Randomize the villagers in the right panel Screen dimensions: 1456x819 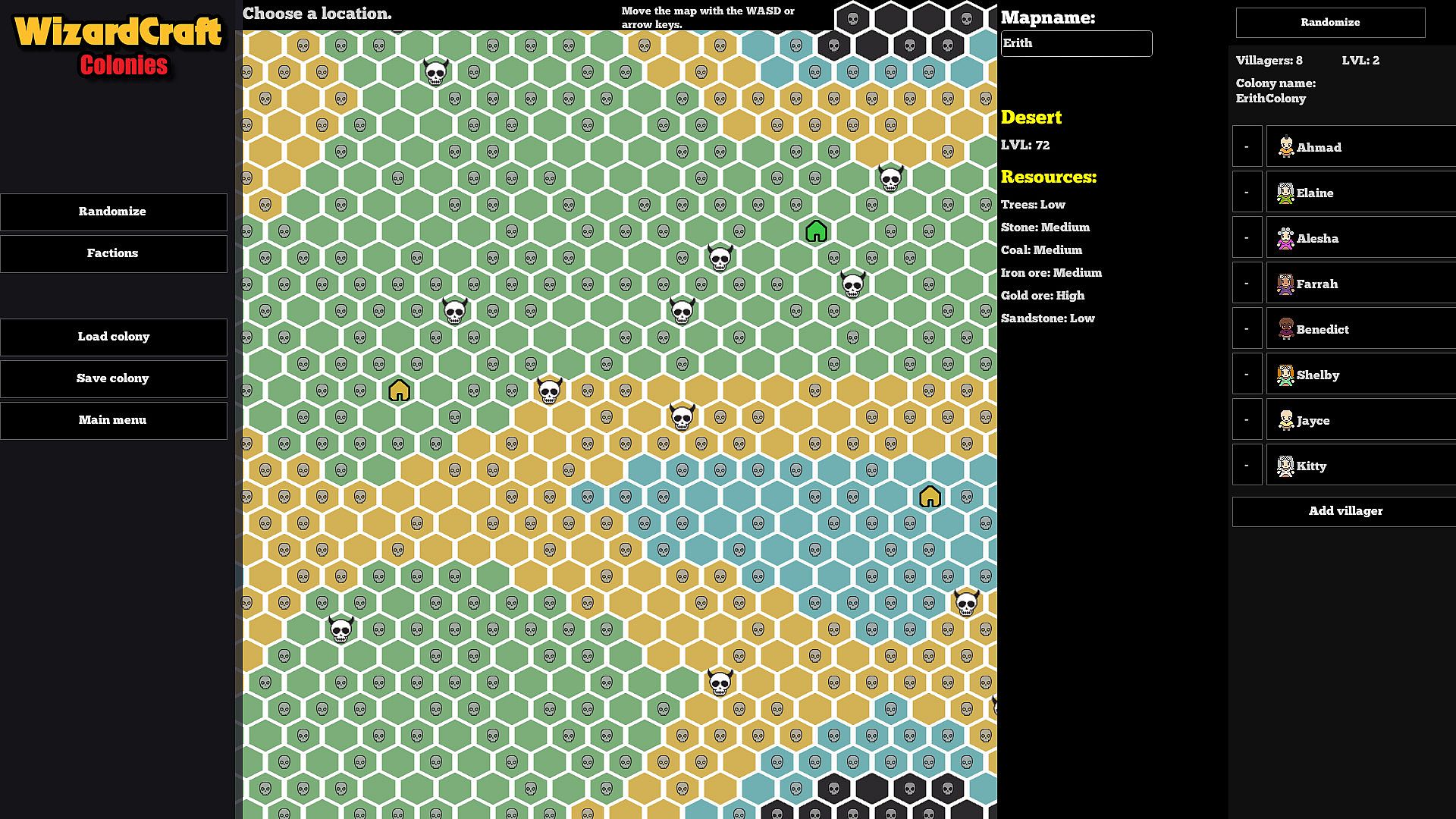point(1330,23)
